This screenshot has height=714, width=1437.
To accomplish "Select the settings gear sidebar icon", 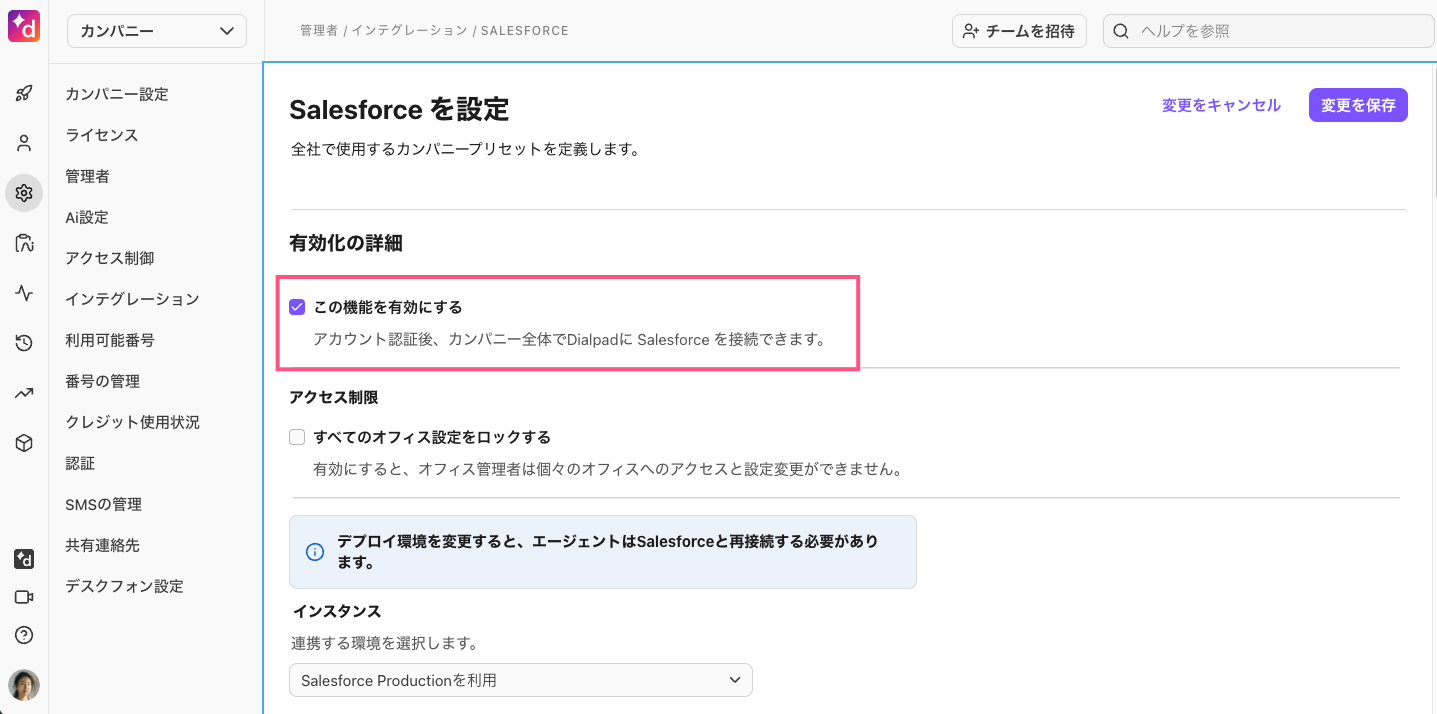I will pos(24,193).
